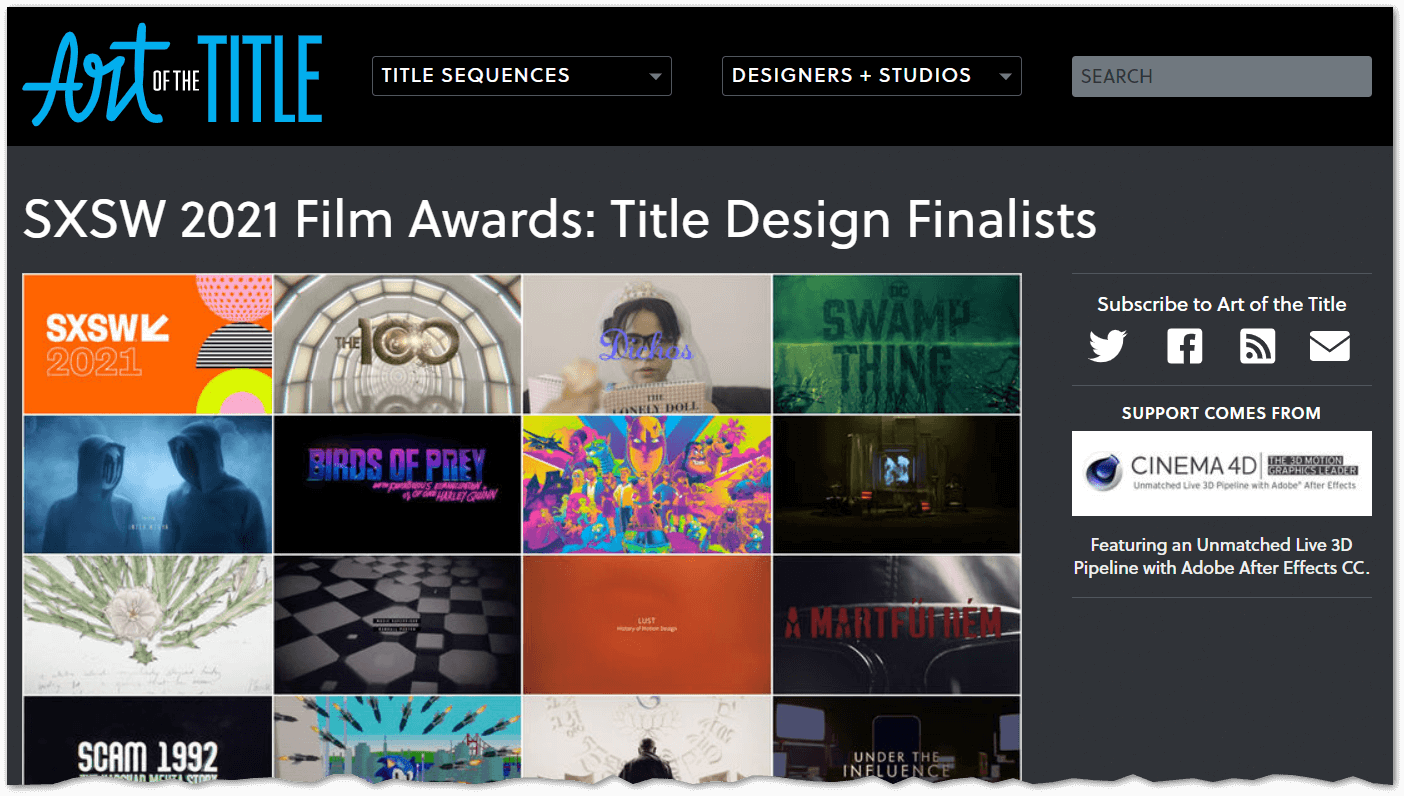The width and height of the screenshot is (1404, 796).
Task: Select the Swamp Thing thumbnail
Action: pyautogui.click(x=896, y=344)
